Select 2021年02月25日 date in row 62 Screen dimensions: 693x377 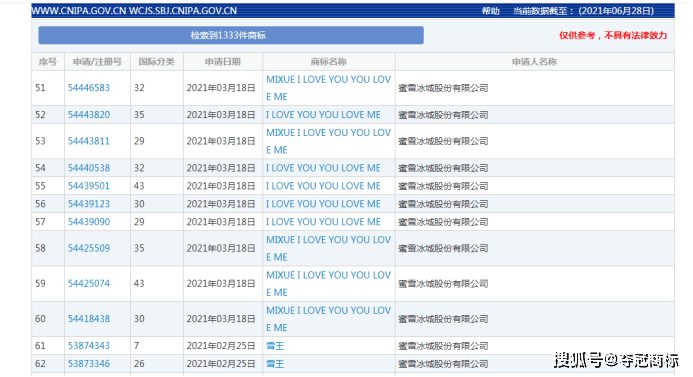tap(221, 364)
